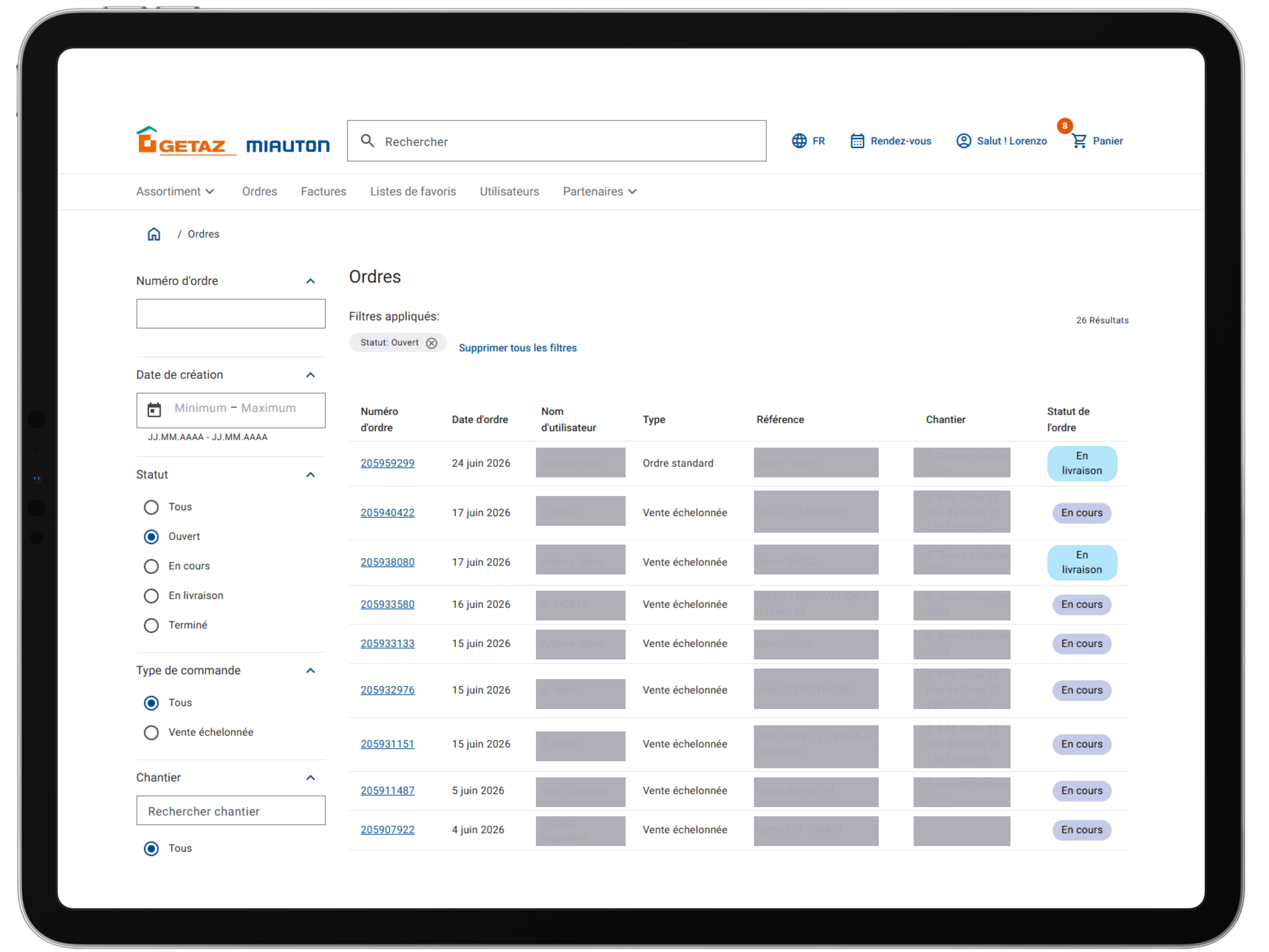Open the Utilisateurs navigation item
Screen dimensions: 1269x952
[x=510, y=192]
